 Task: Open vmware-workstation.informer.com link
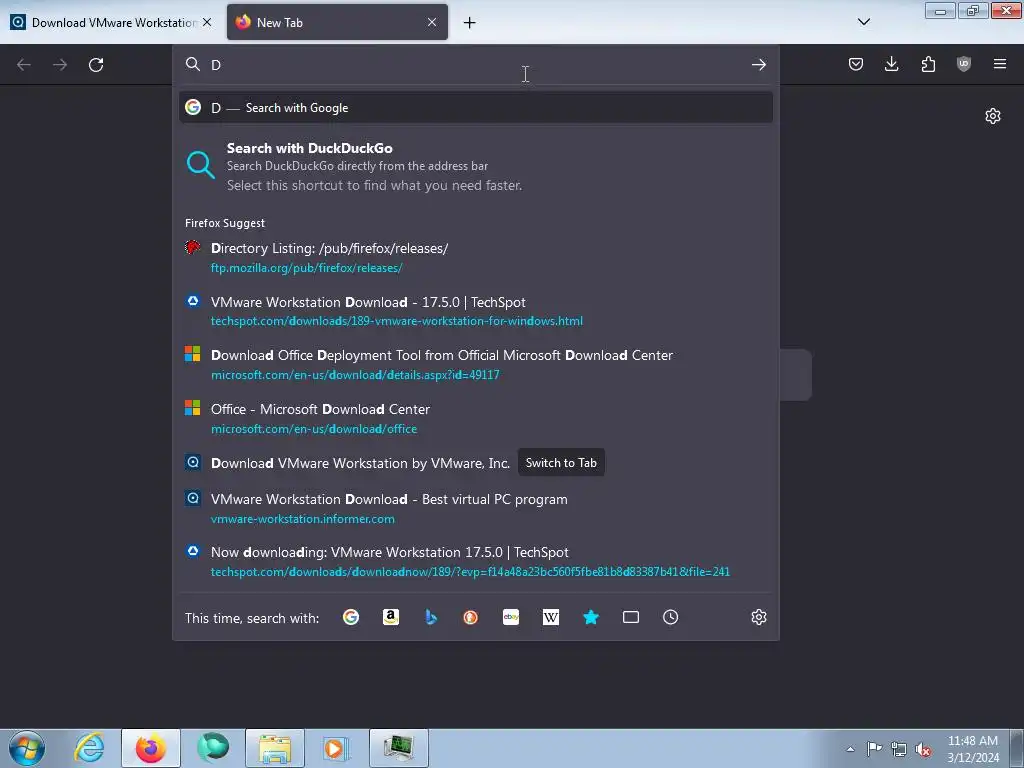pyautogui.click(x=302, y=519)
